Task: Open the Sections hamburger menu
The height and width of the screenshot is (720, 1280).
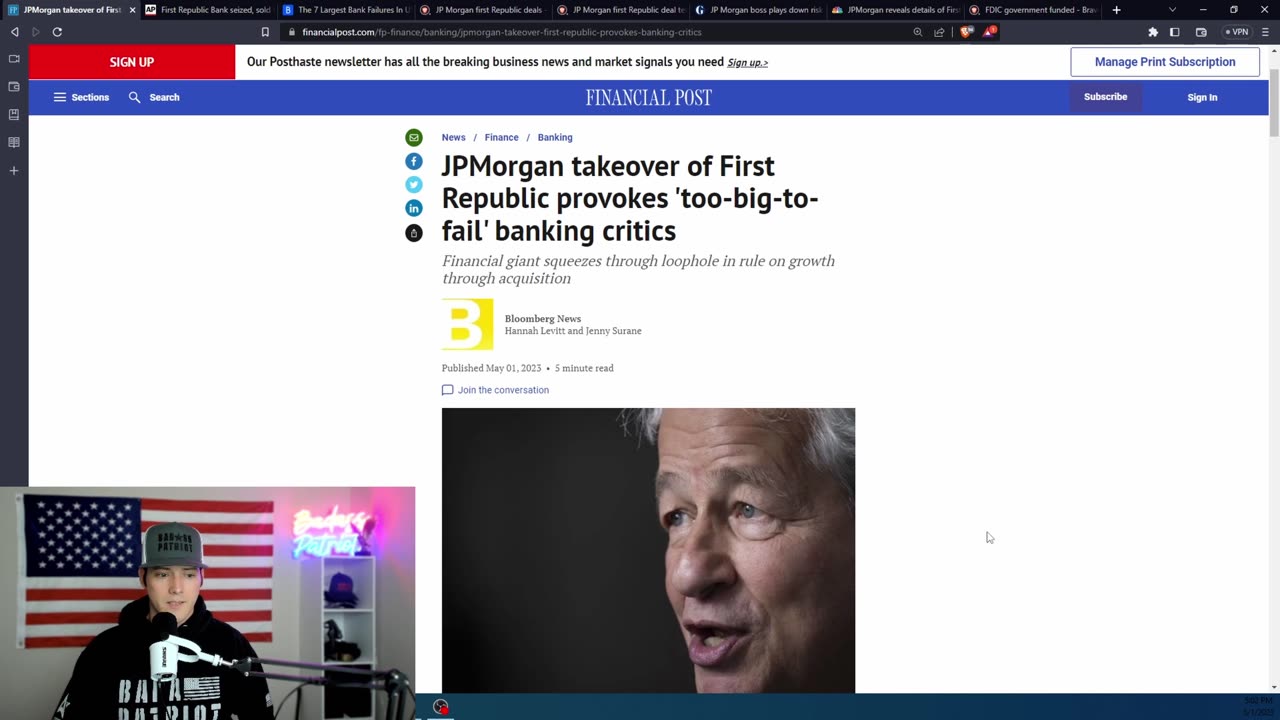Action: tap(81, 97)
